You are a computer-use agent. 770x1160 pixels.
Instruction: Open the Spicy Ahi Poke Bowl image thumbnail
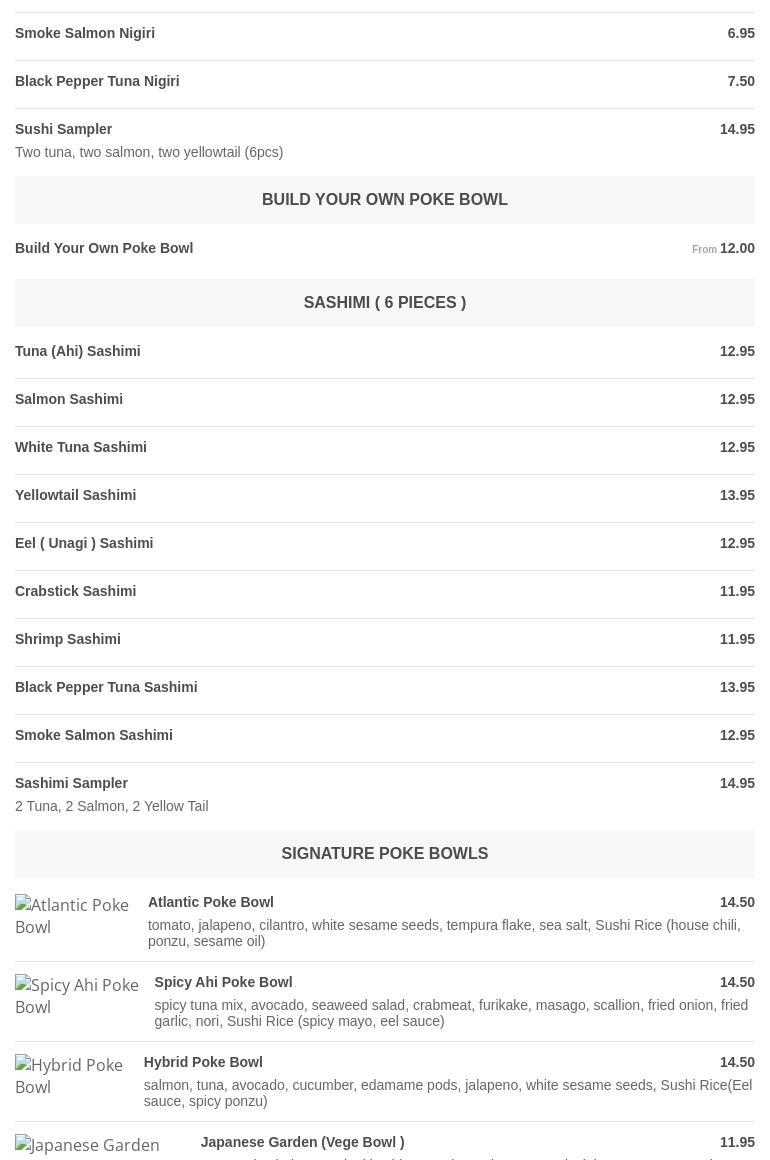pos(77,996)
